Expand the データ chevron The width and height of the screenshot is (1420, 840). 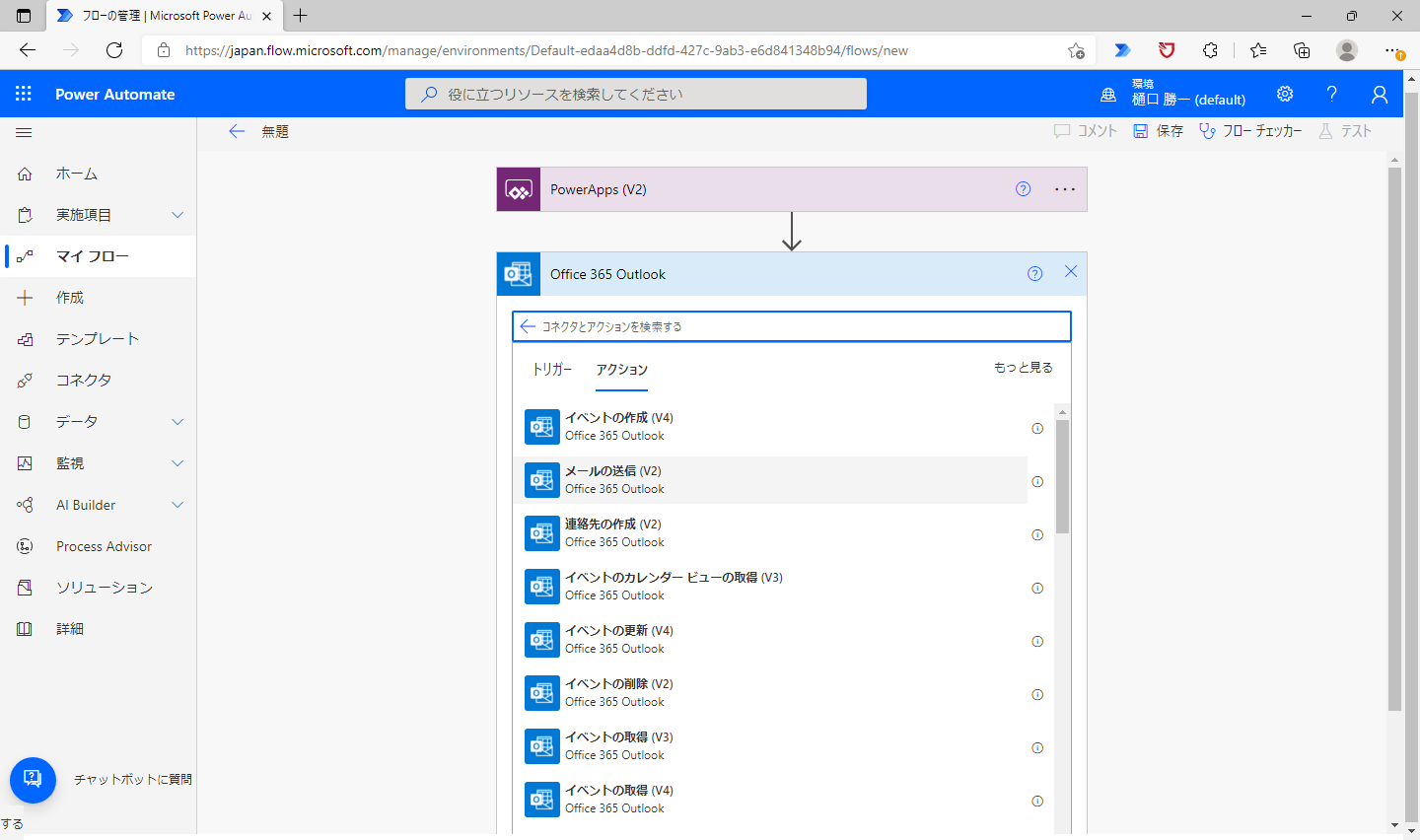[x=177, y=422]
